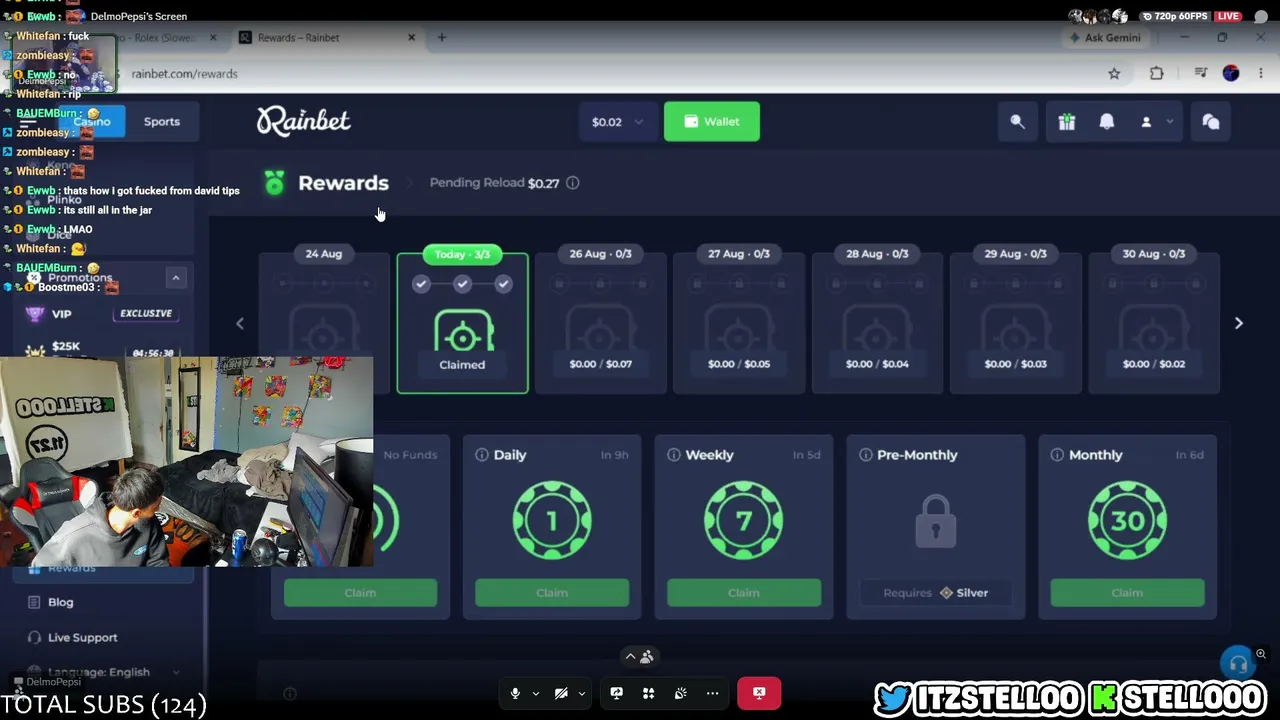Open the notifications bell

click(x=1107, y=122)
